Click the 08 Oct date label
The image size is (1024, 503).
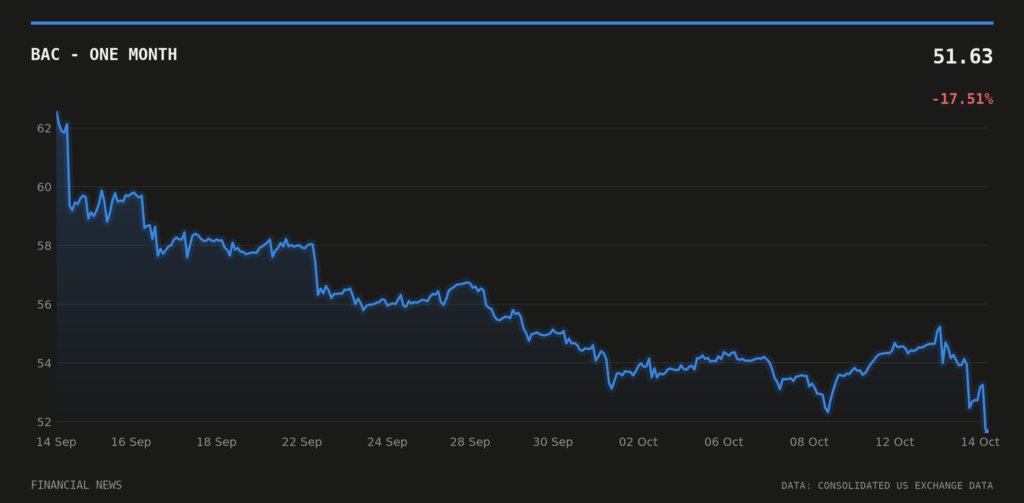click(809, 442)
